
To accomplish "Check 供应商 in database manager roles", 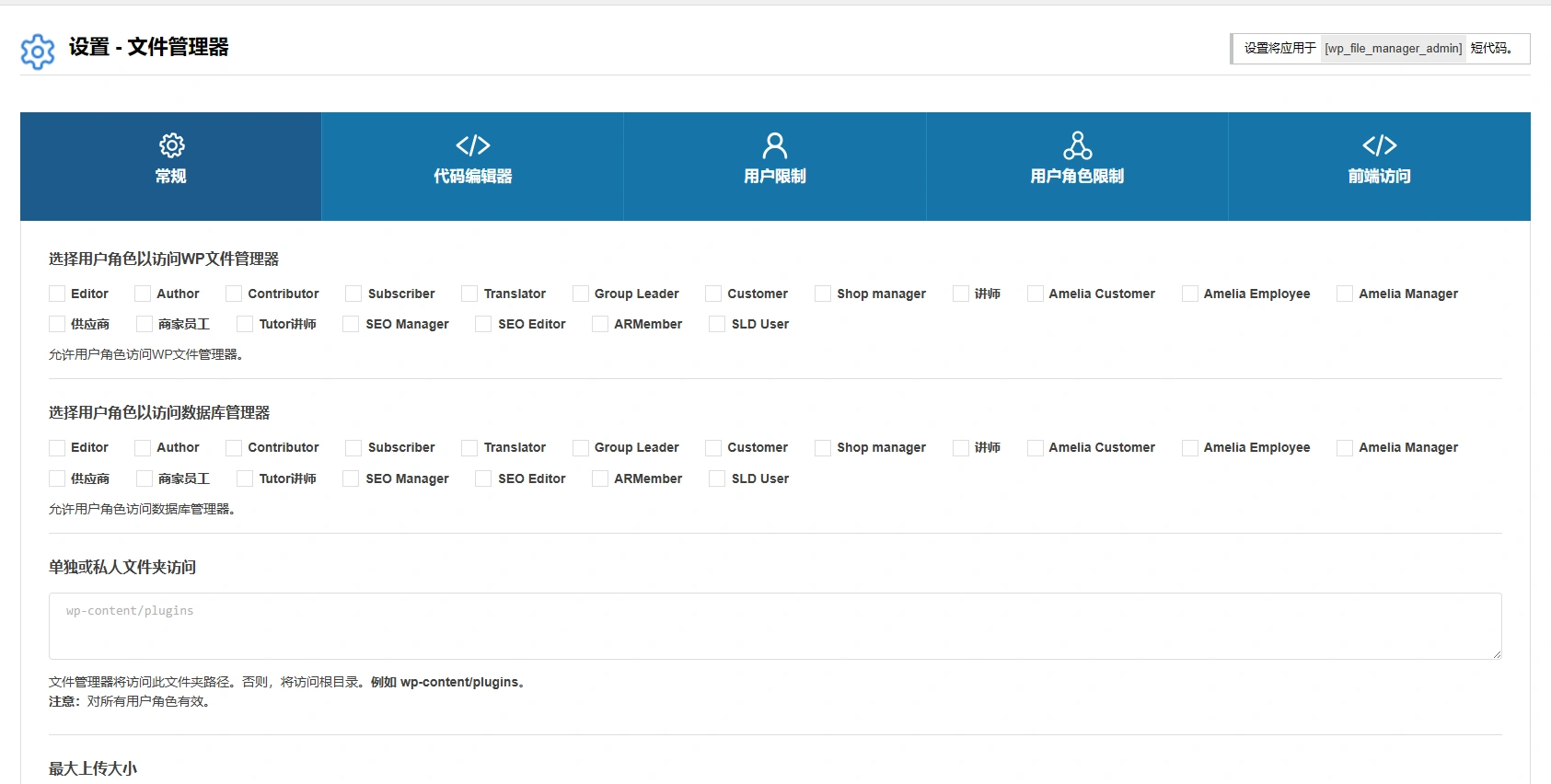I will click(x=57, y=478).
